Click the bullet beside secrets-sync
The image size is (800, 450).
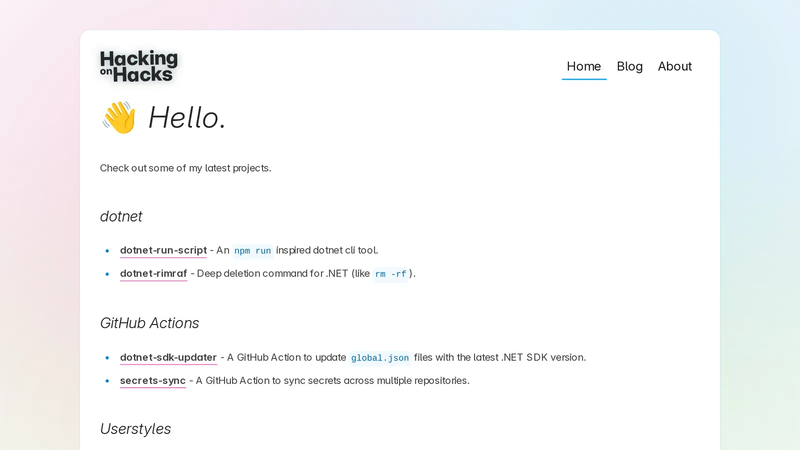107,381
